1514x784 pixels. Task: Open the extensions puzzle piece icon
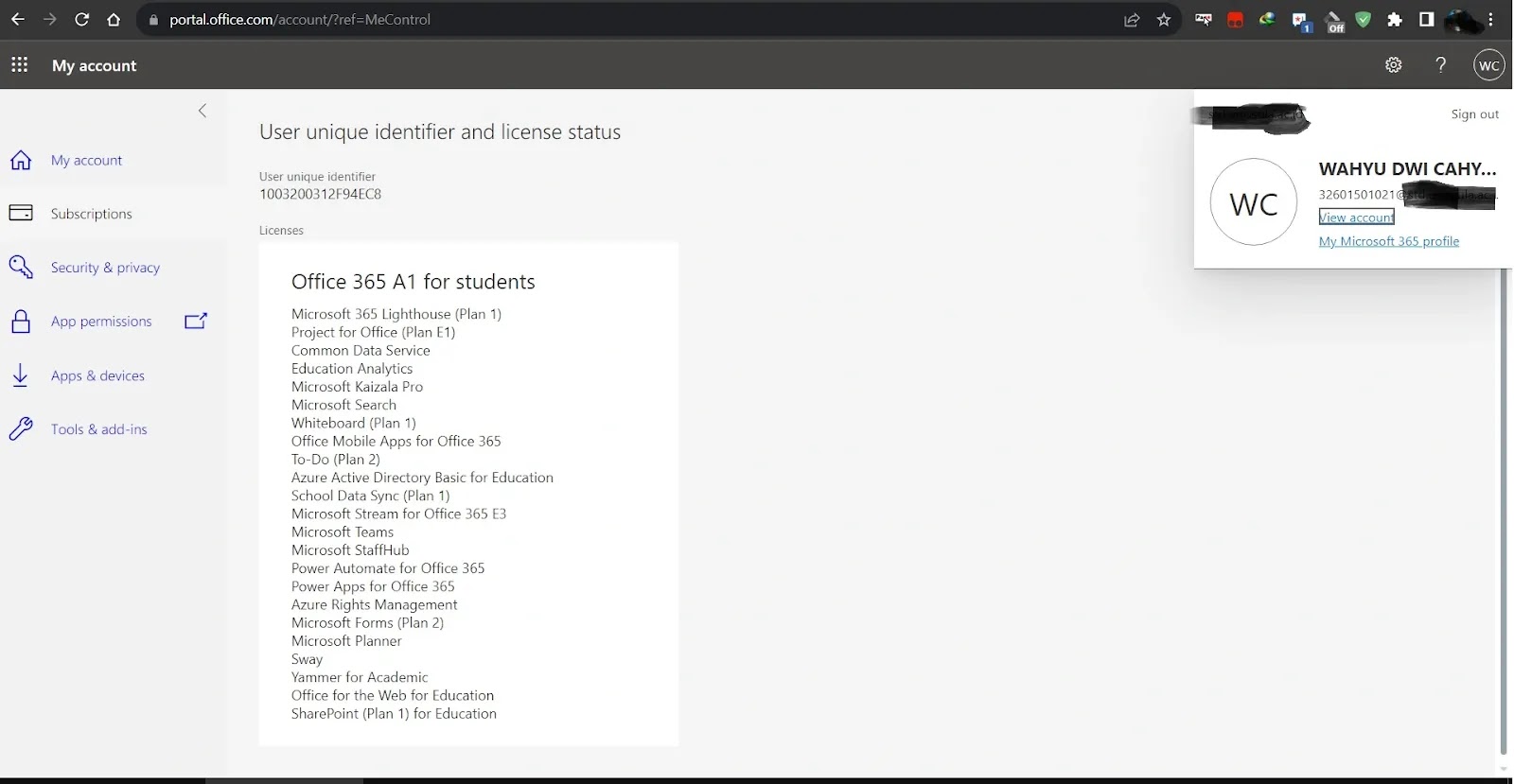pyautogui.click(x=1395, y=19)
